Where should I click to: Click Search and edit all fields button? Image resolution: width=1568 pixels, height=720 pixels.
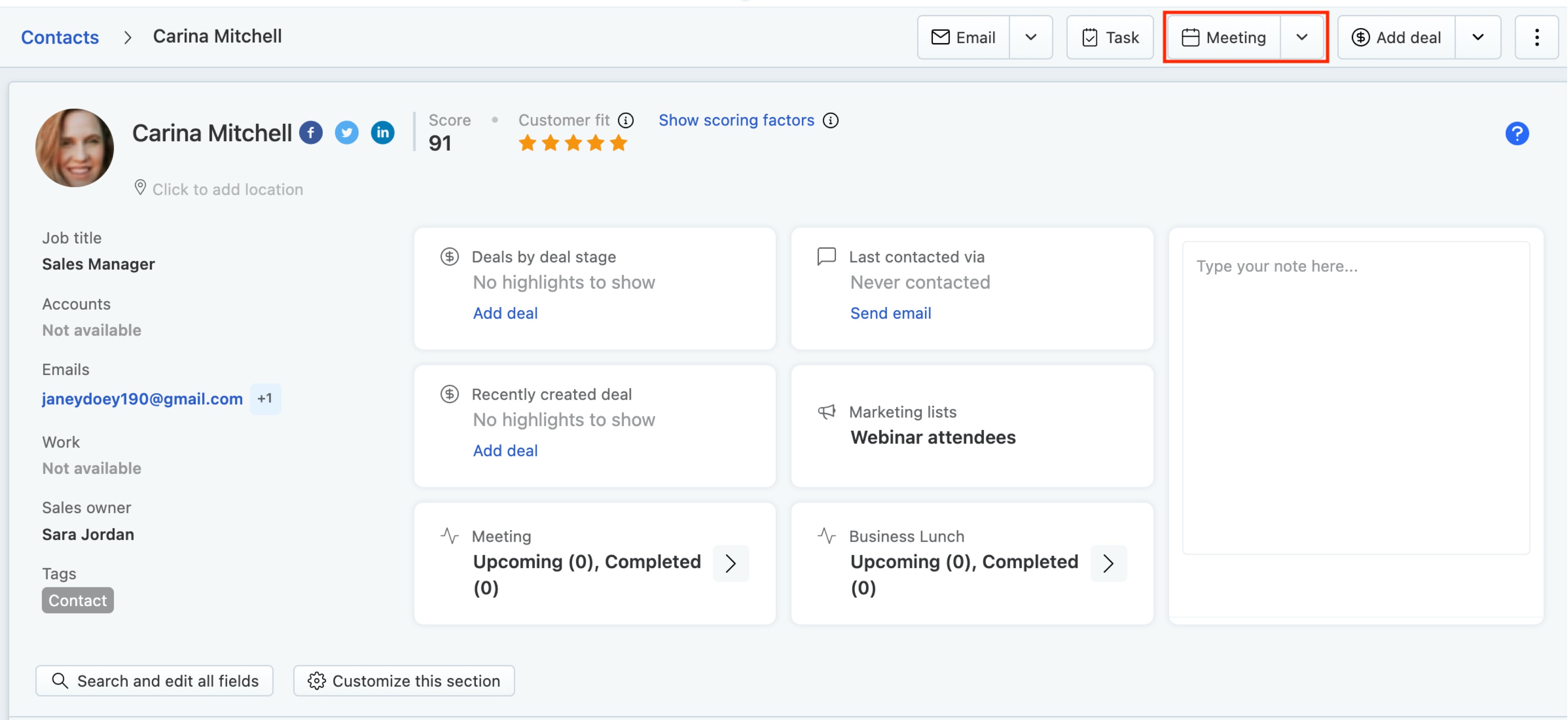[x=154, y=680]
